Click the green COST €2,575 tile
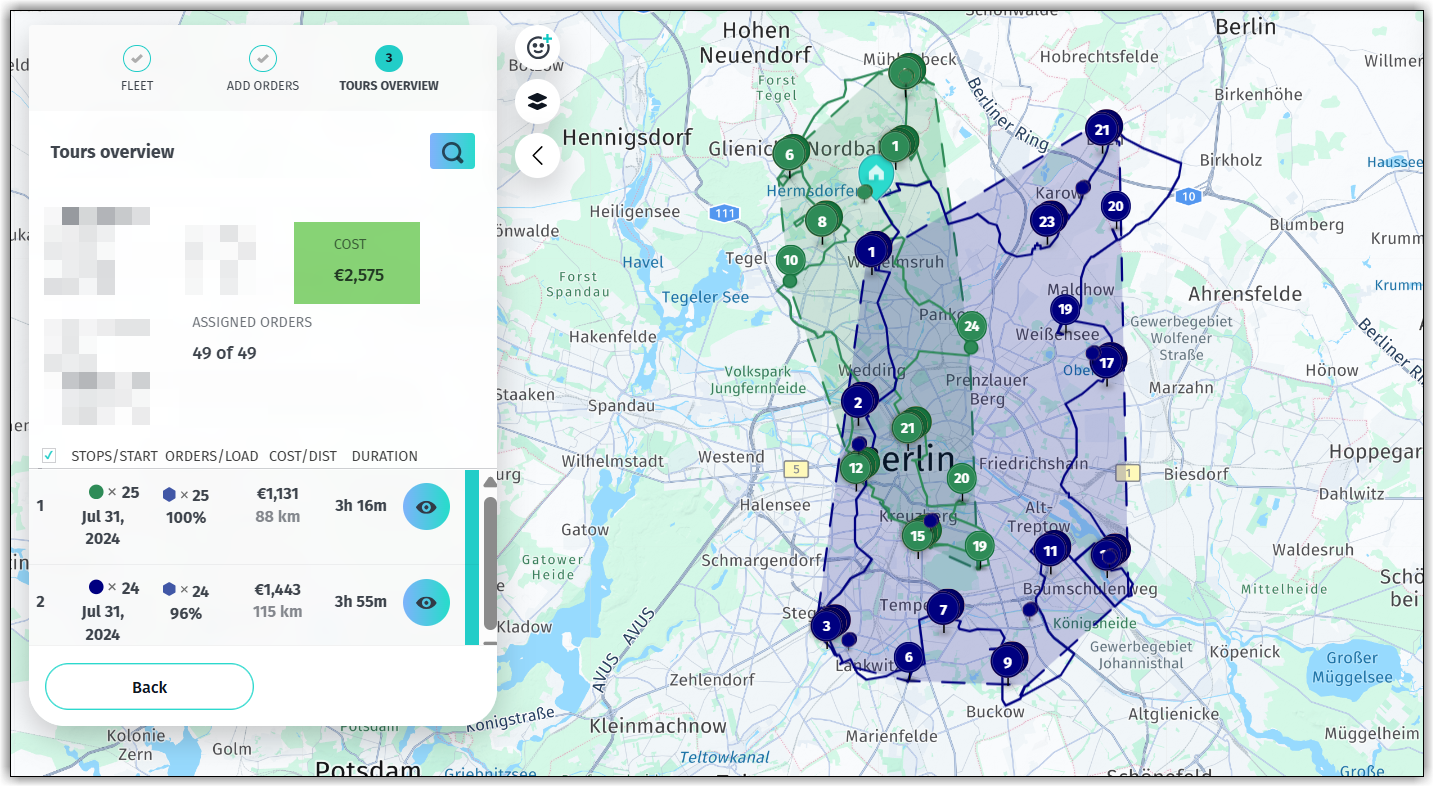This screenshot has width=1434, height=787. 357,263
